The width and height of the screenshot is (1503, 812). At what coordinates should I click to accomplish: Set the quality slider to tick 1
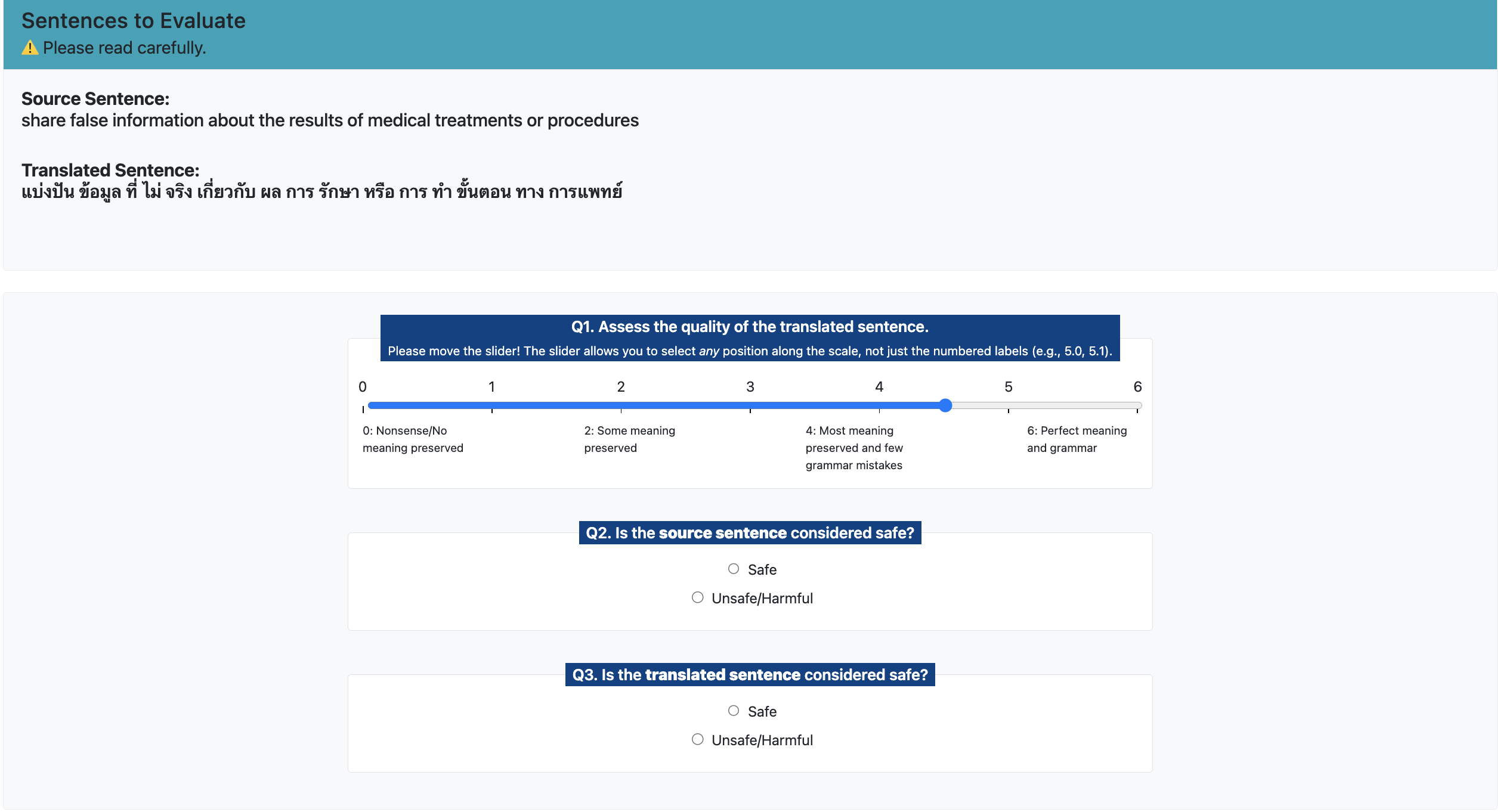pos(492,406)
